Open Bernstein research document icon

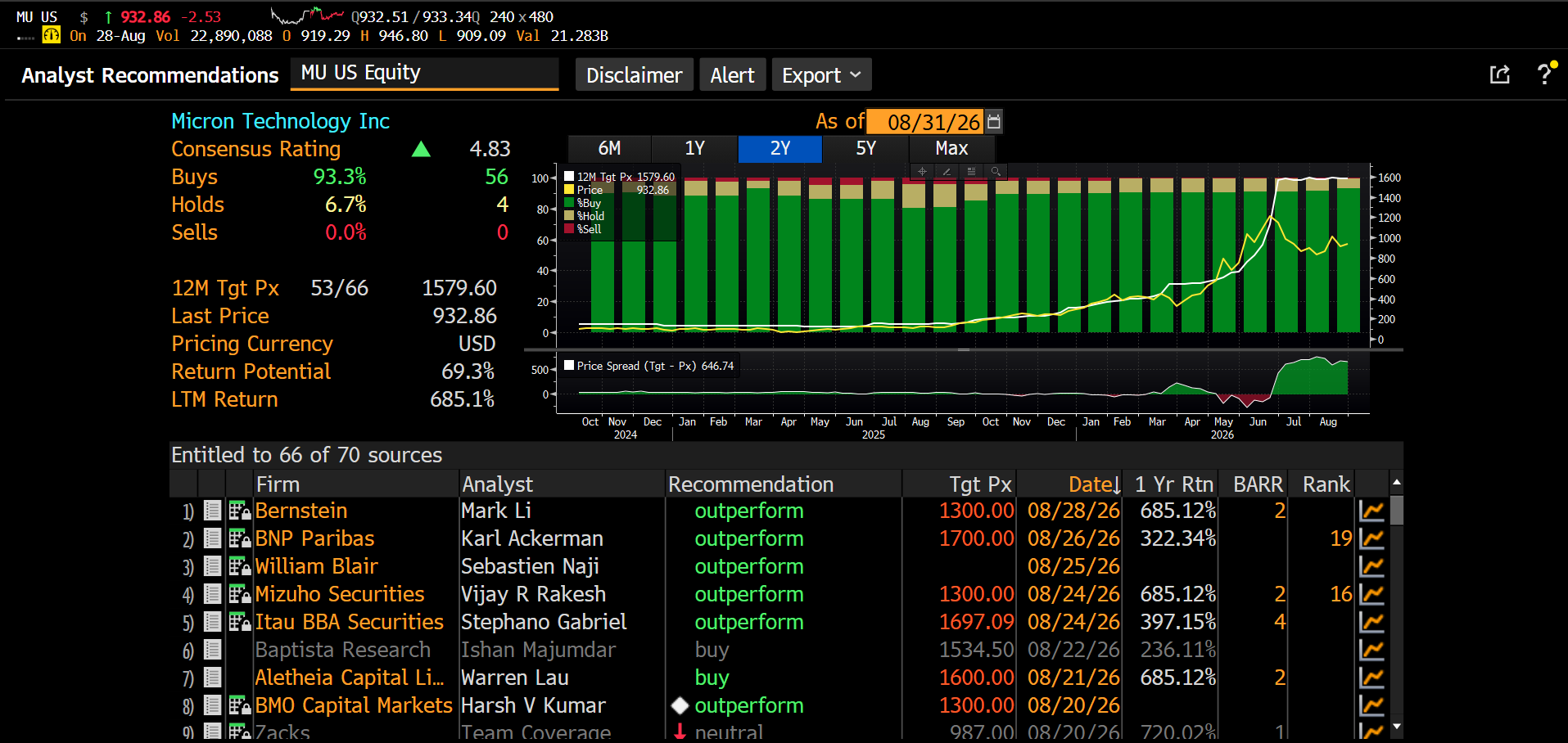[212, 511]
